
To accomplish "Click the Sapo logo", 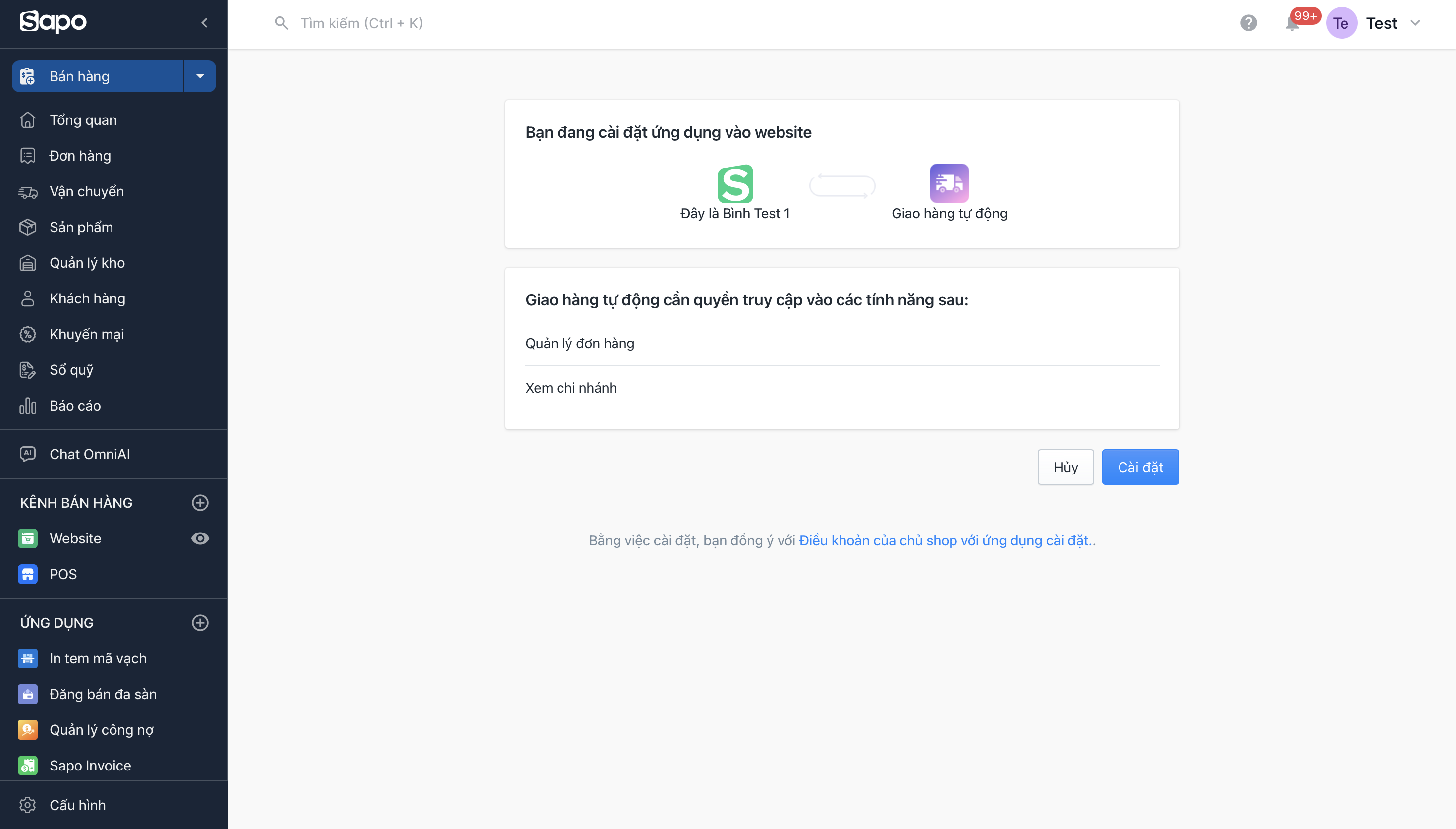I will pos(53,22).
